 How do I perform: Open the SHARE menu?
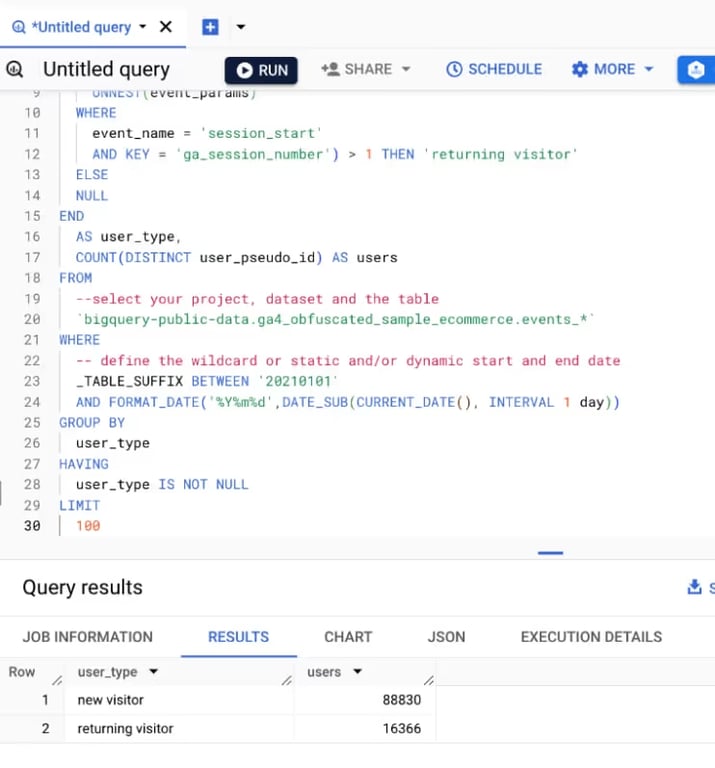coord(366,69)
